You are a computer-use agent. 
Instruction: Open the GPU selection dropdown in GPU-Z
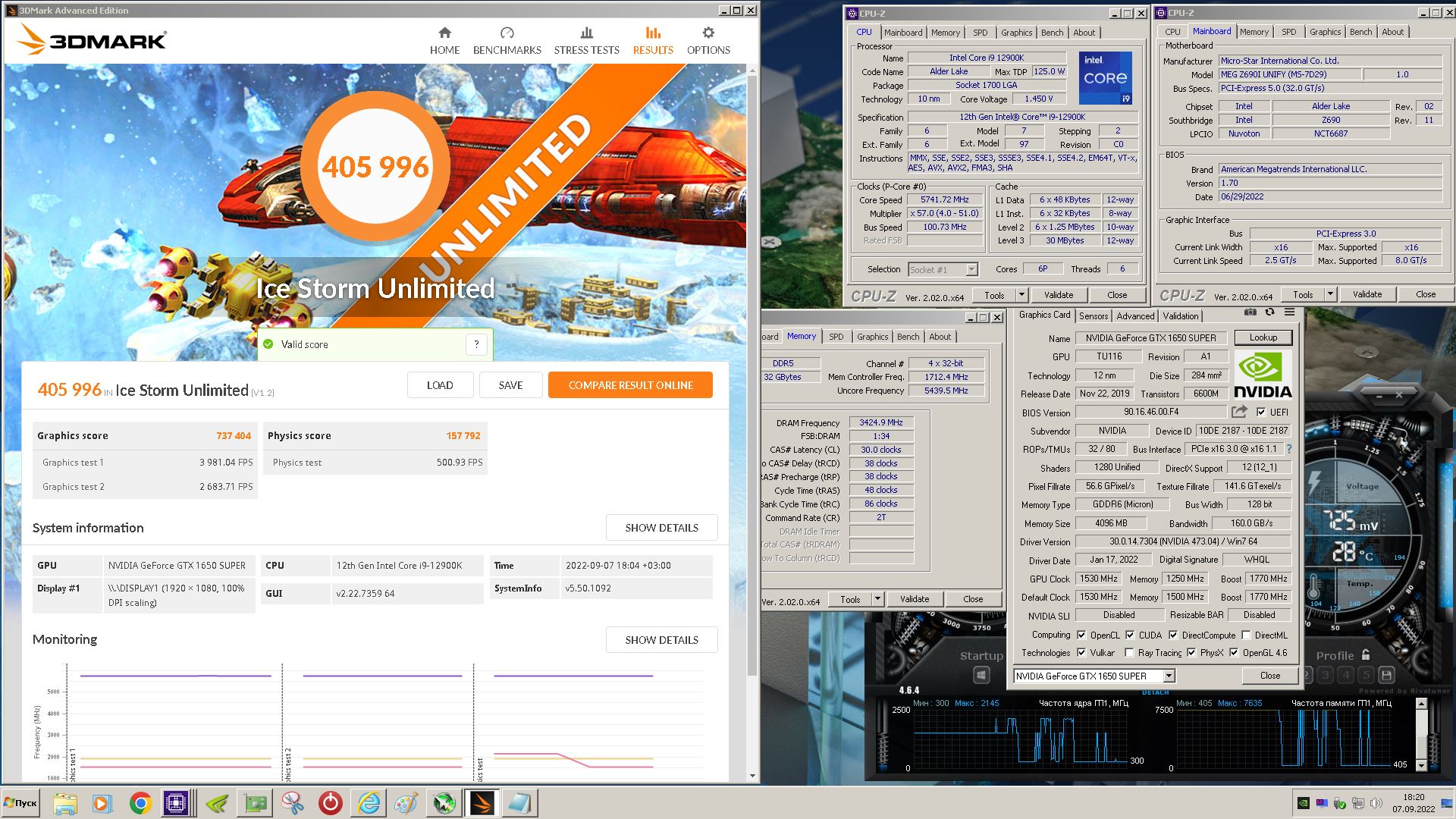coord(1169,676)
